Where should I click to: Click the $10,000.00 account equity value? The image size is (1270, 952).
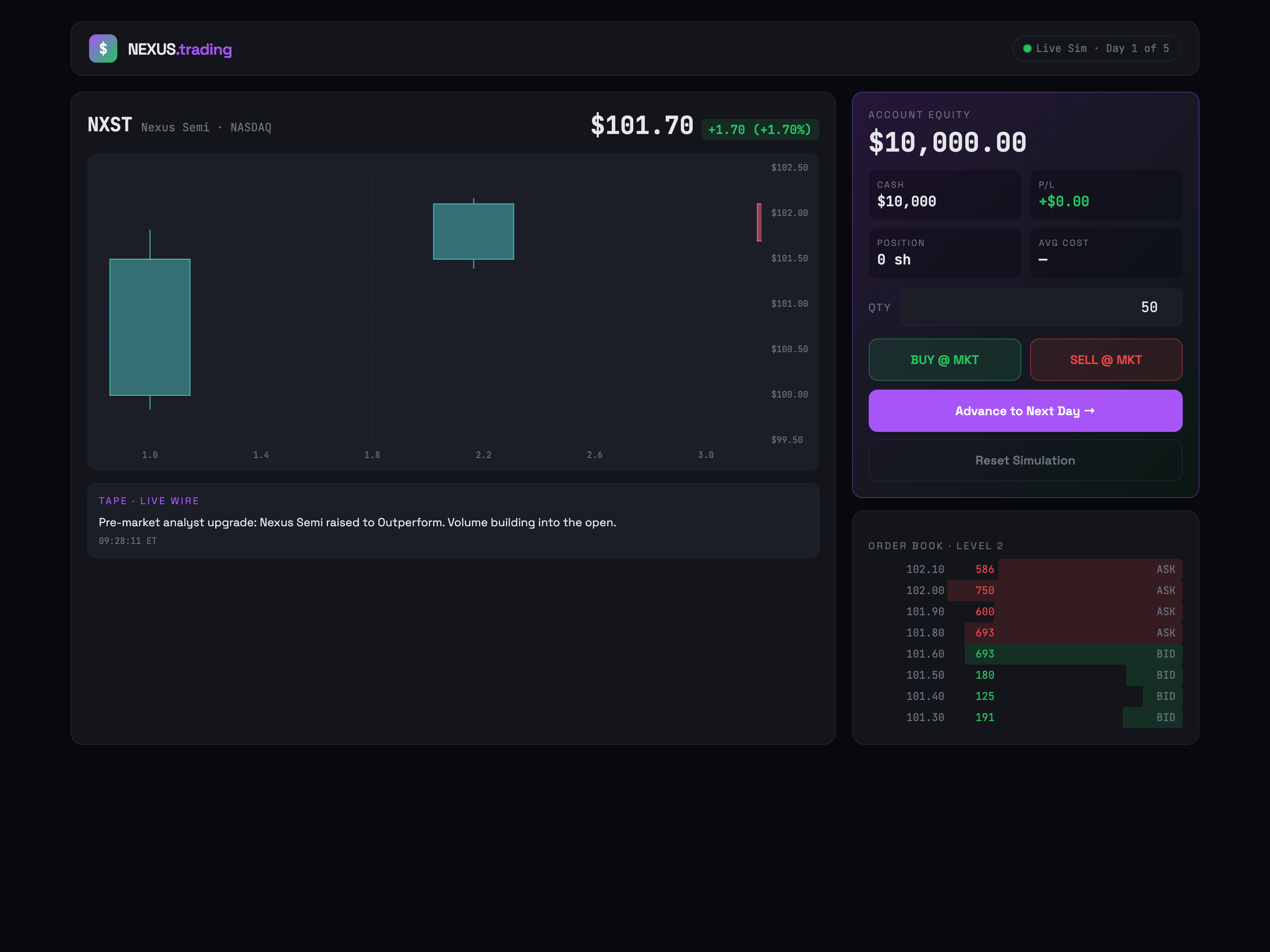[x=947, y=142]
